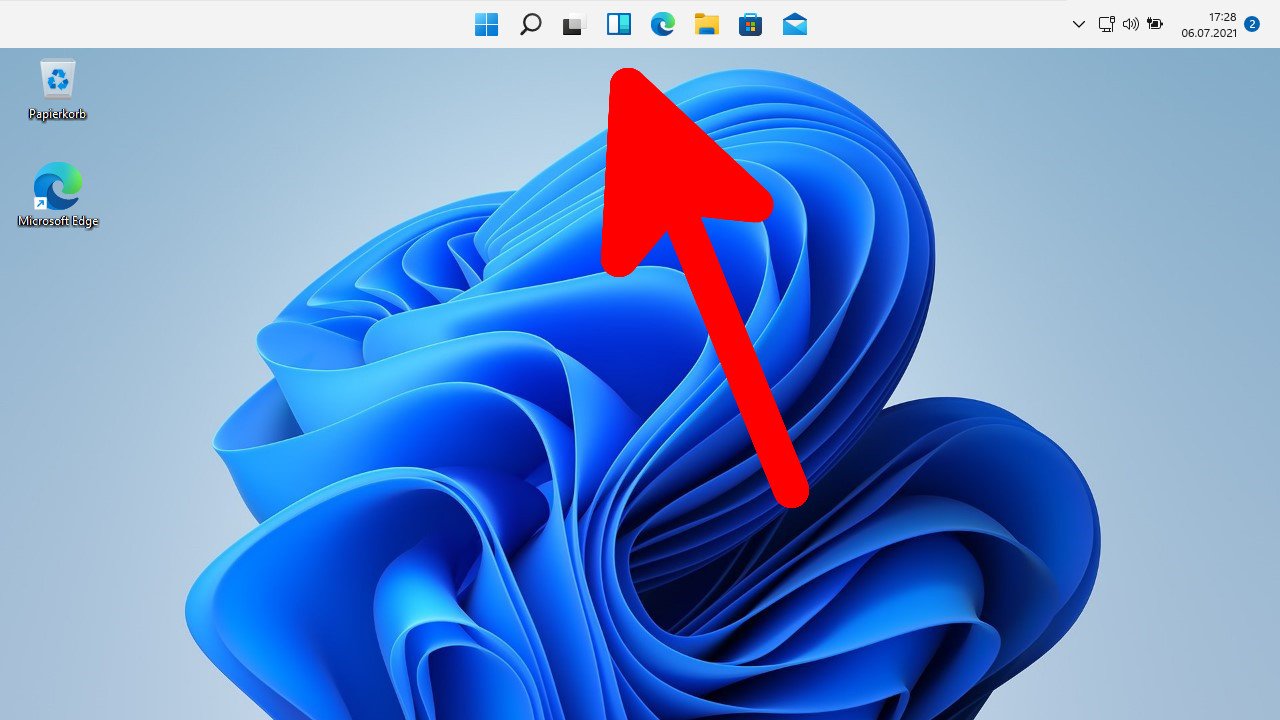Open File Explorer from the taskbar
Image resolution: width=1280 pixels, height=720 pixels.
pyautogui.click(x=707, y=24)
